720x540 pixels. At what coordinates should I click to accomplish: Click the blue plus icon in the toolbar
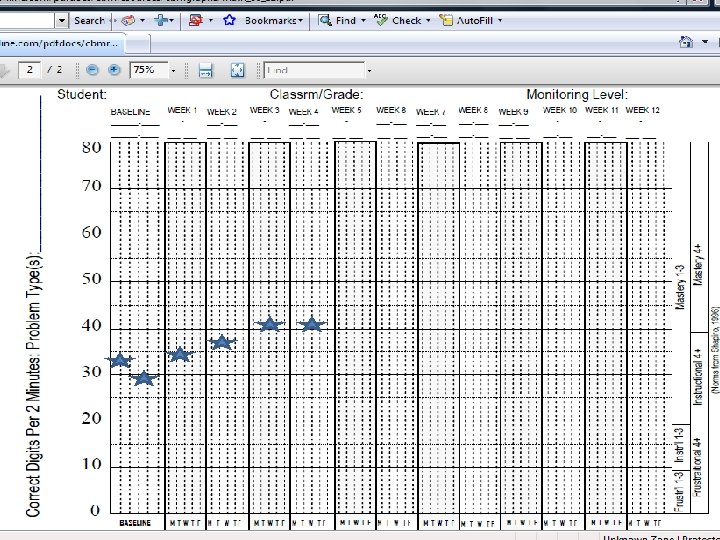(161, 20)
